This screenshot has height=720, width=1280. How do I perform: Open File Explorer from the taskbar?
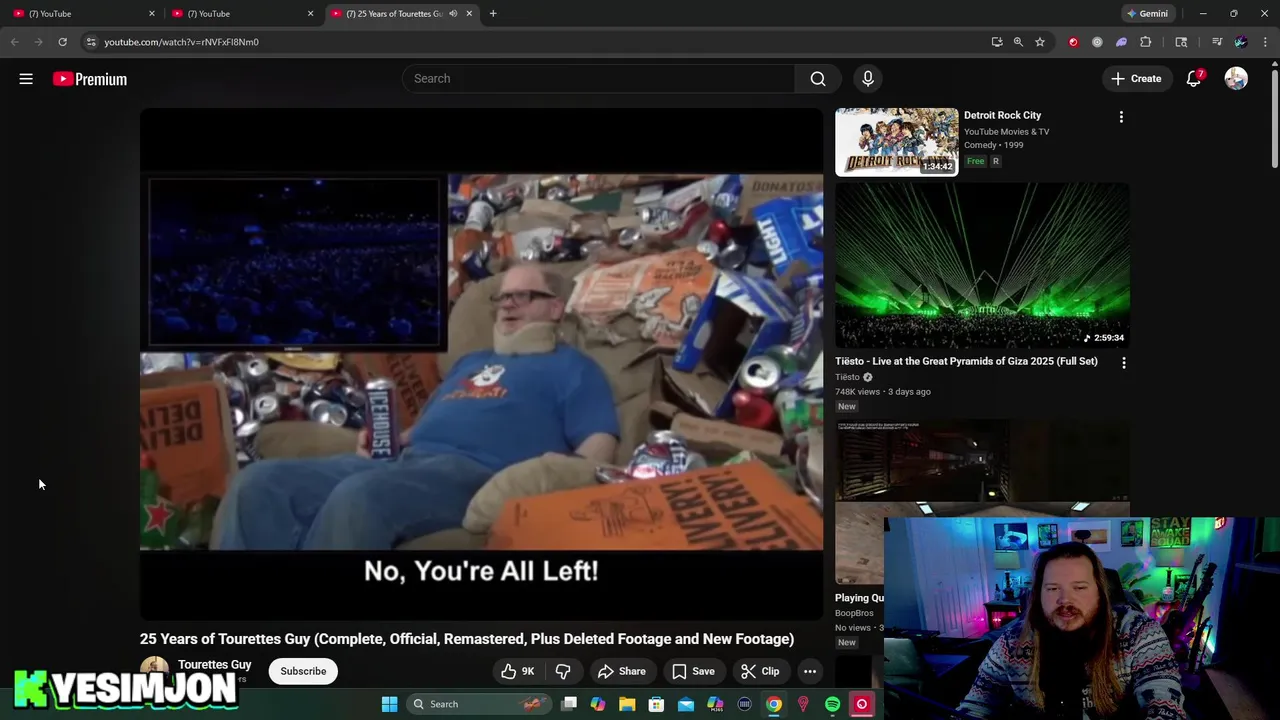click(x=627, y=704)
